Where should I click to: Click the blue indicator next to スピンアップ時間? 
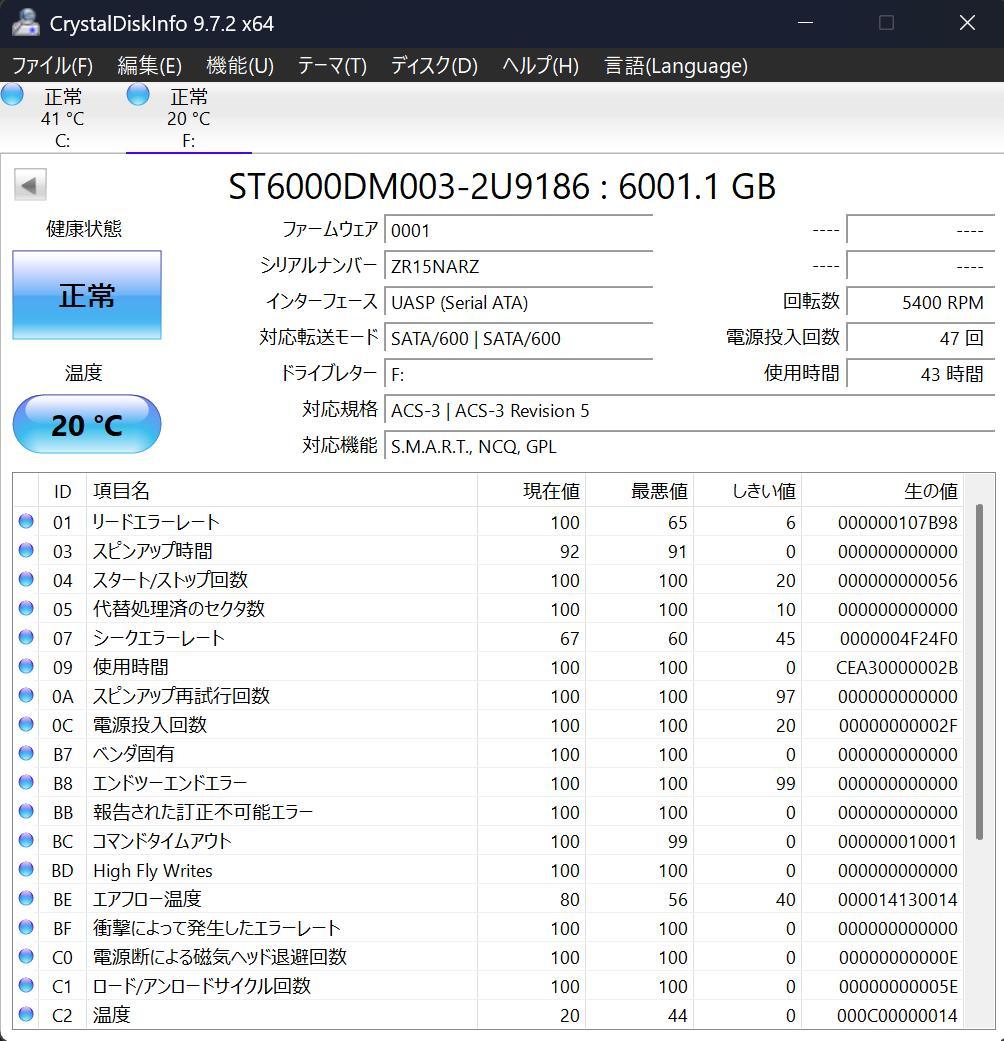point(25,550)
